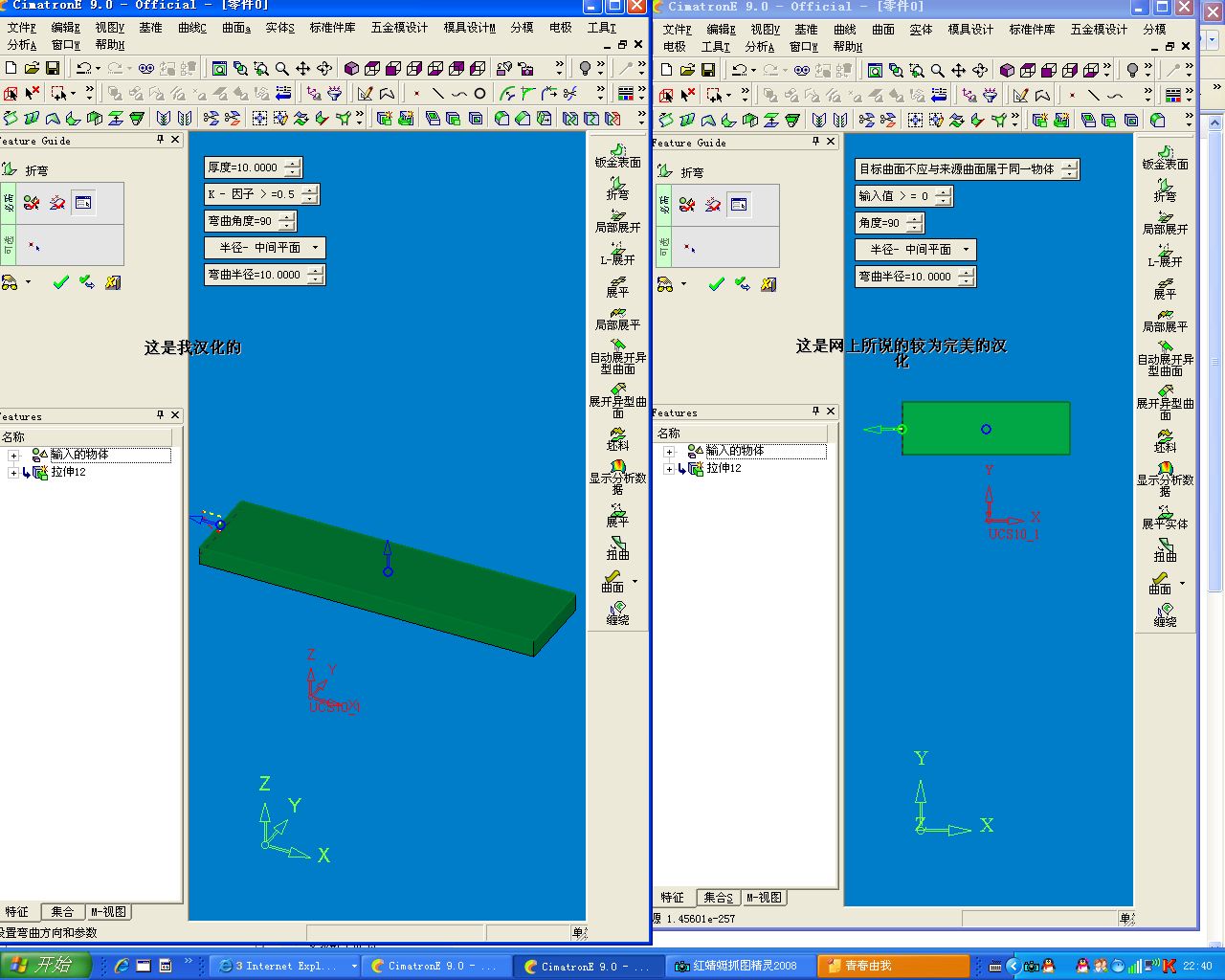Switch to the M-视图 tab in the right window
This screenshot has height=980, width=1225.
tap(764, 898)
